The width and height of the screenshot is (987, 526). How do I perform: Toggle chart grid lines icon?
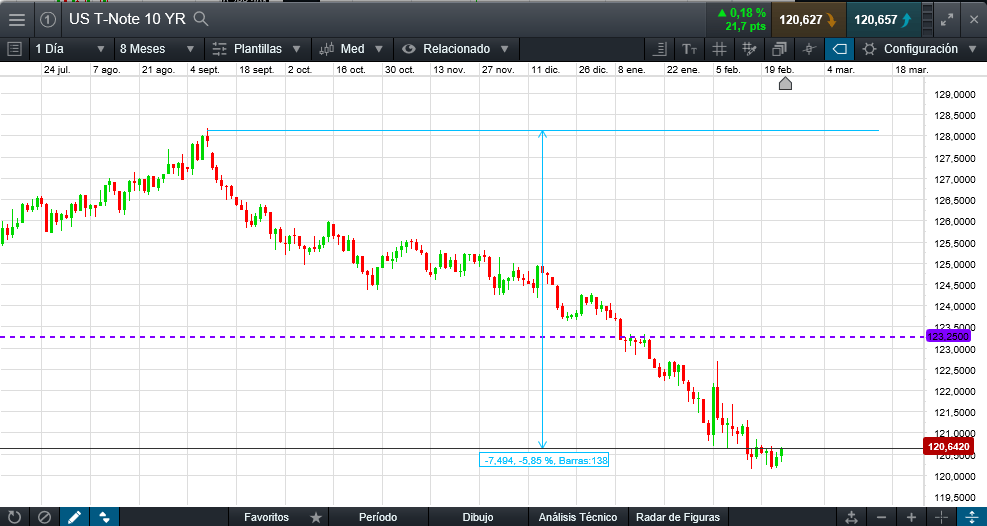pyautogui.click(x=719, y=49)
